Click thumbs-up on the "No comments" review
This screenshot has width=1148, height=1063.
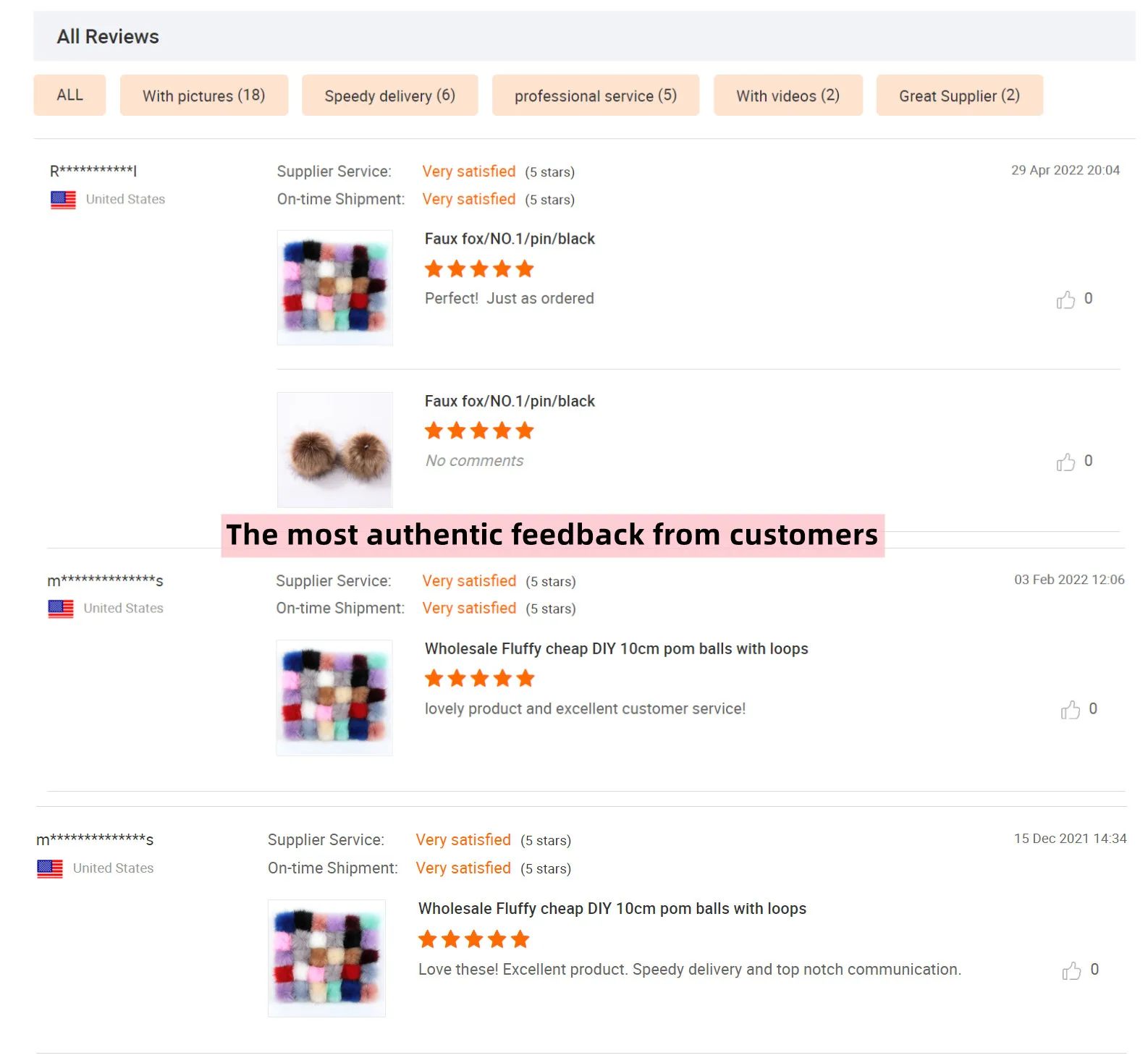[1065, 462]
